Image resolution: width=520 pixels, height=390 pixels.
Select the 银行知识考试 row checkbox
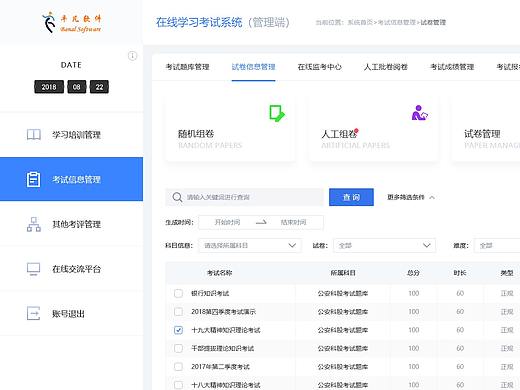(178, 293)
